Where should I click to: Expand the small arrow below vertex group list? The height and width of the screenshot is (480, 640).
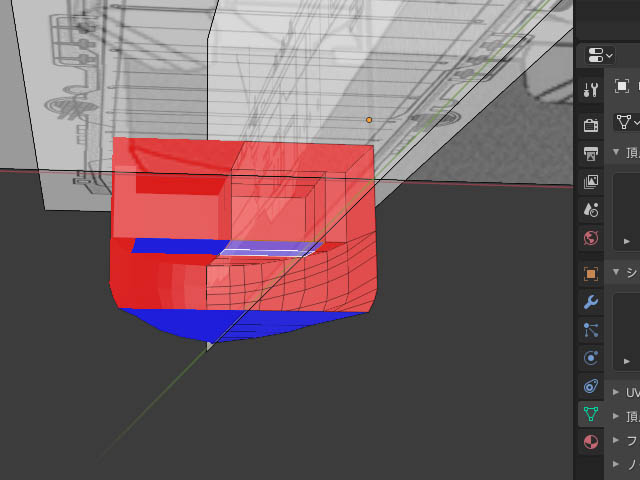point(627,241)
